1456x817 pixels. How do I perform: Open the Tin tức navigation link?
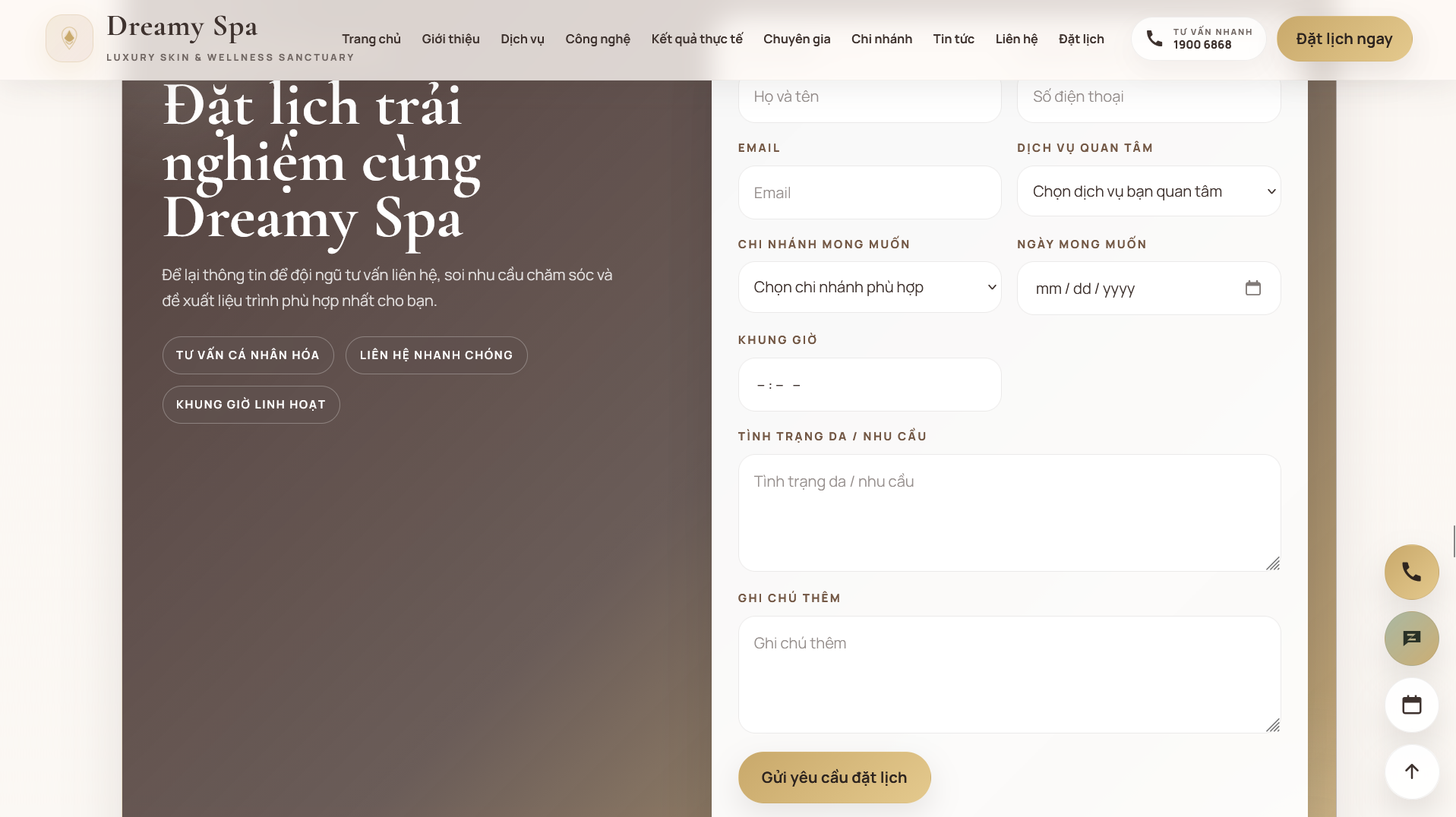click(953, 39)
